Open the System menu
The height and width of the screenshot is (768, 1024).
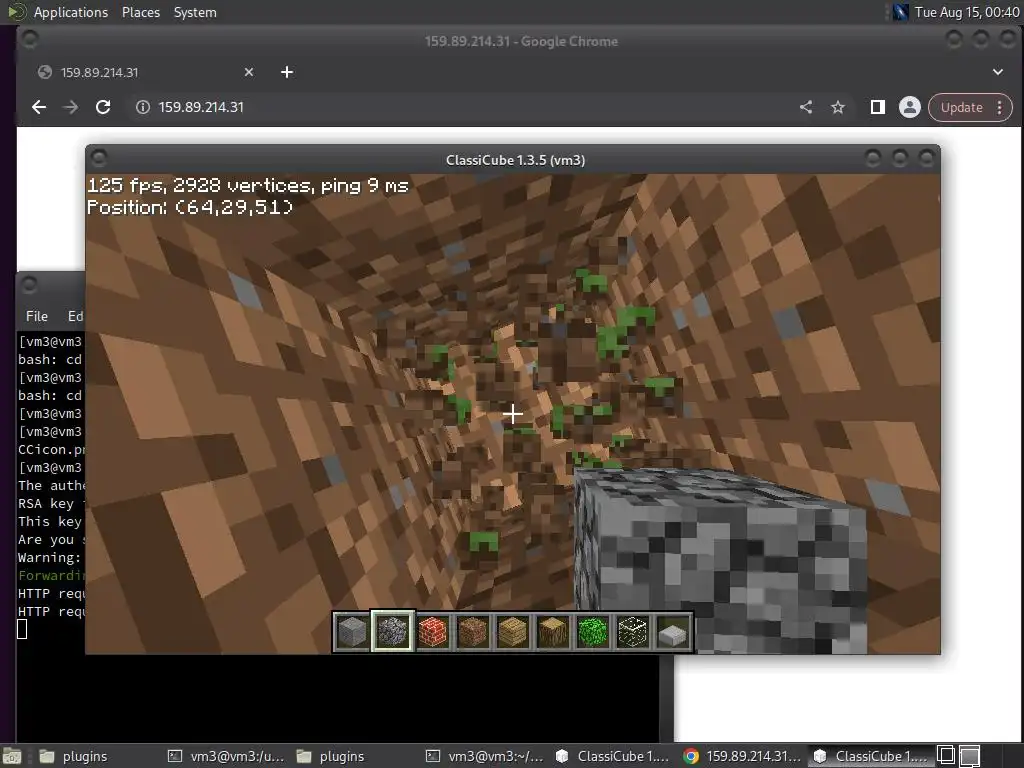tap(195, 12)
